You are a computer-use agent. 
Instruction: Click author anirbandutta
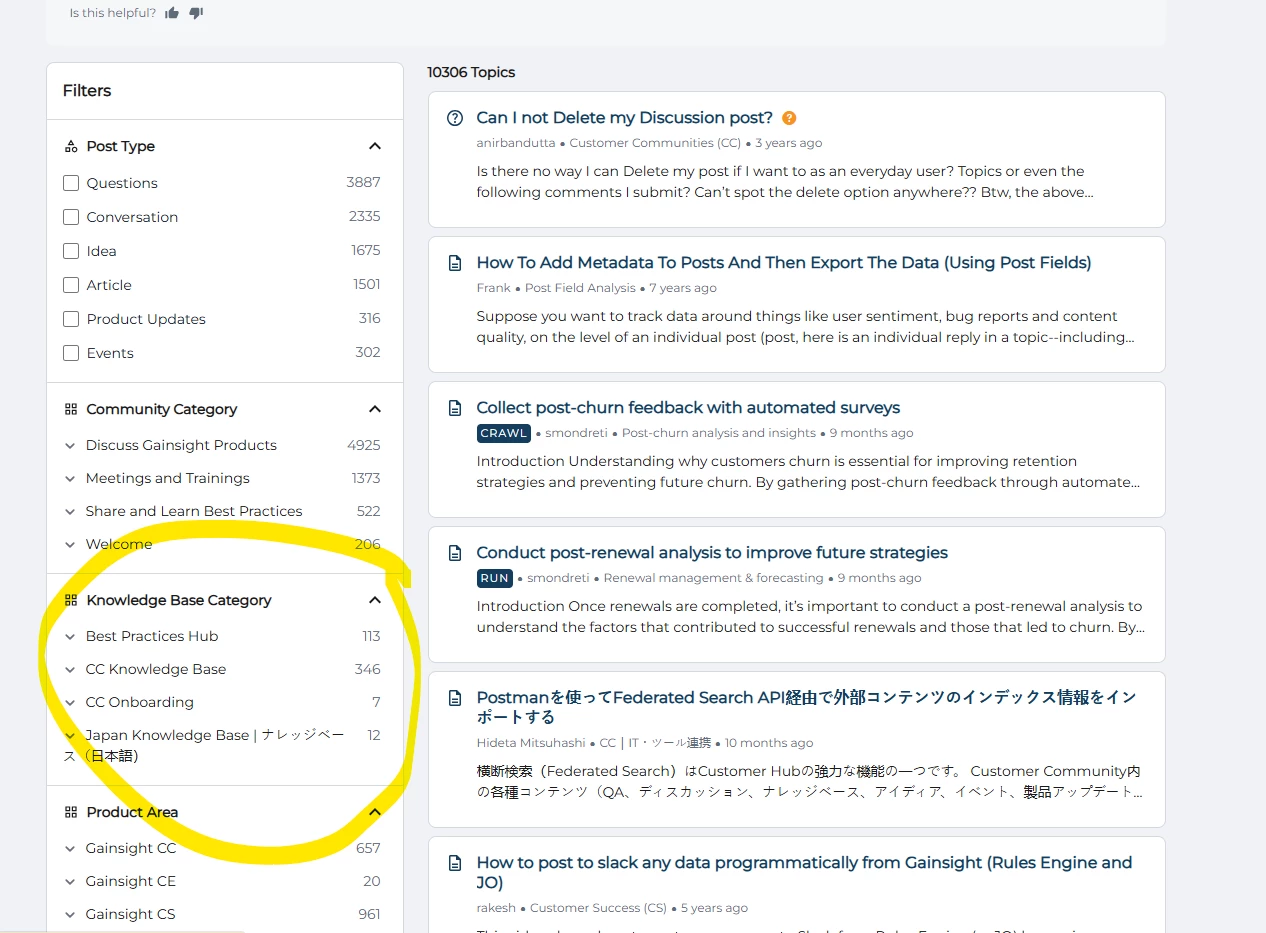click(x=516, y=143)
